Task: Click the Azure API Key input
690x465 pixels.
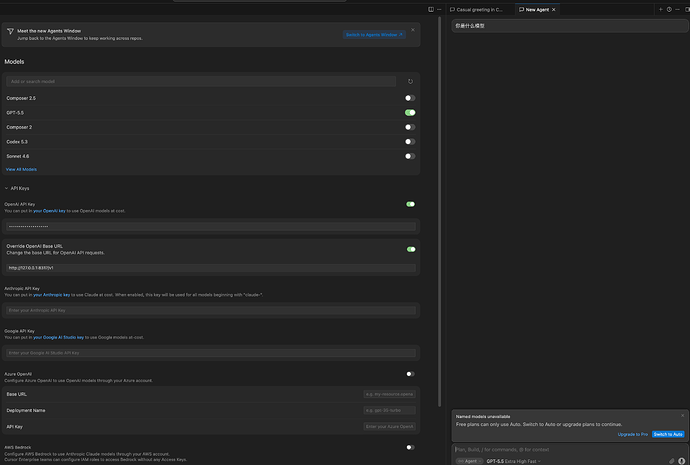Action: (389, 426)
